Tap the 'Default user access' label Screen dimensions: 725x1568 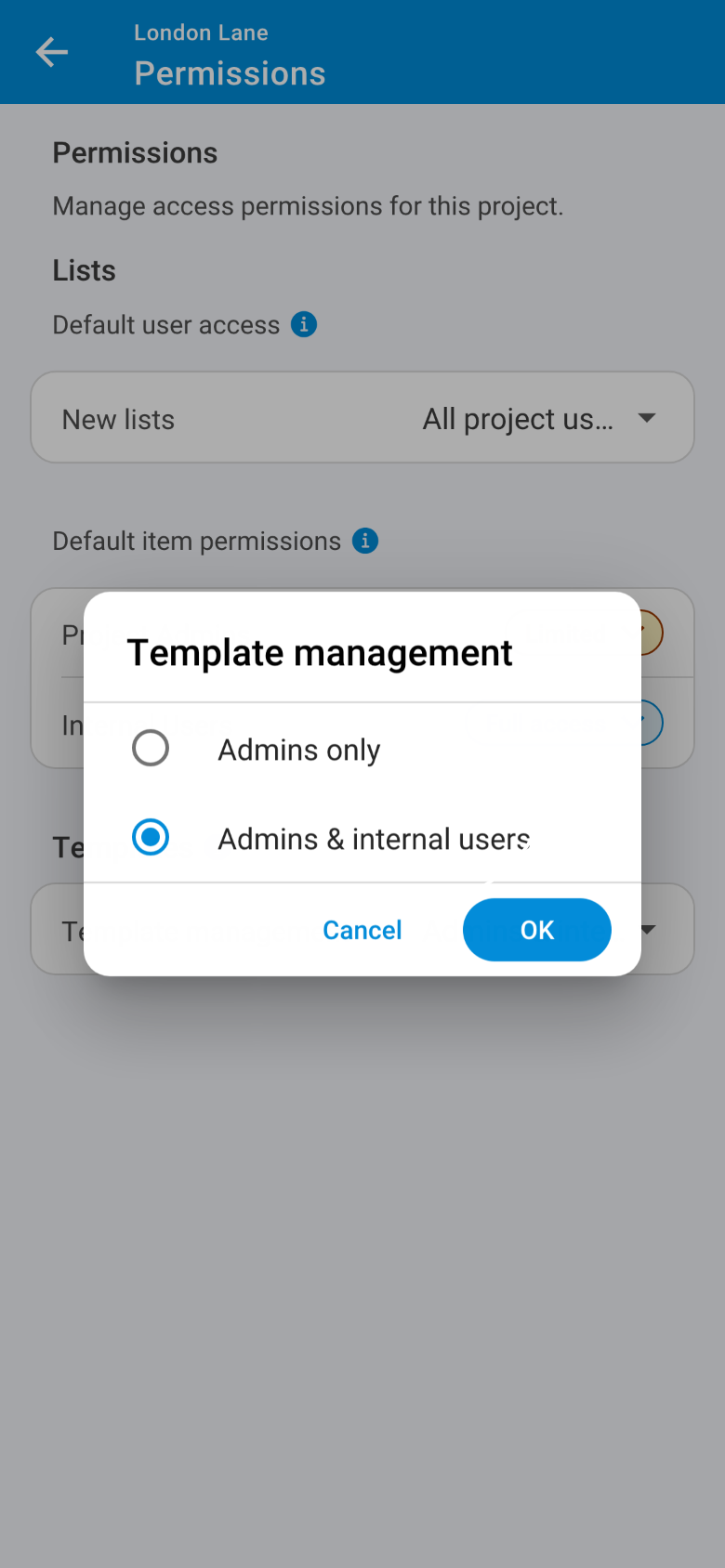click(x=166, y=325)
